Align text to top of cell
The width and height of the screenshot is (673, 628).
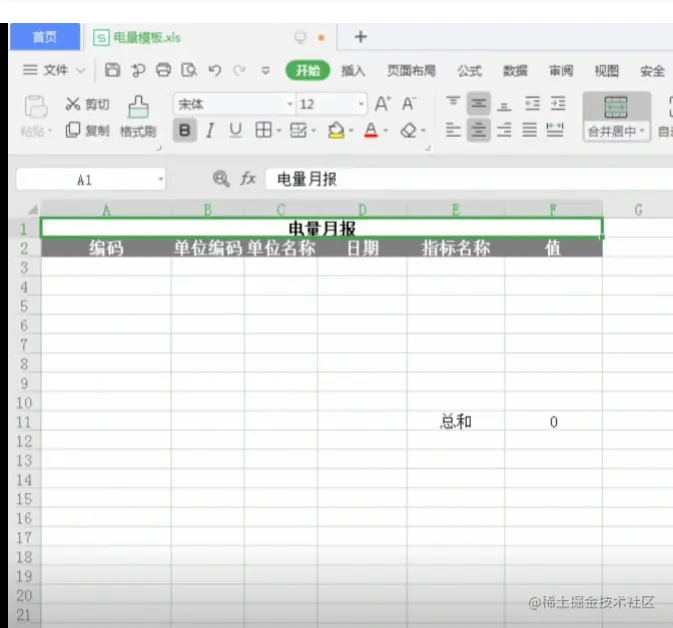[x=453, y=102]
